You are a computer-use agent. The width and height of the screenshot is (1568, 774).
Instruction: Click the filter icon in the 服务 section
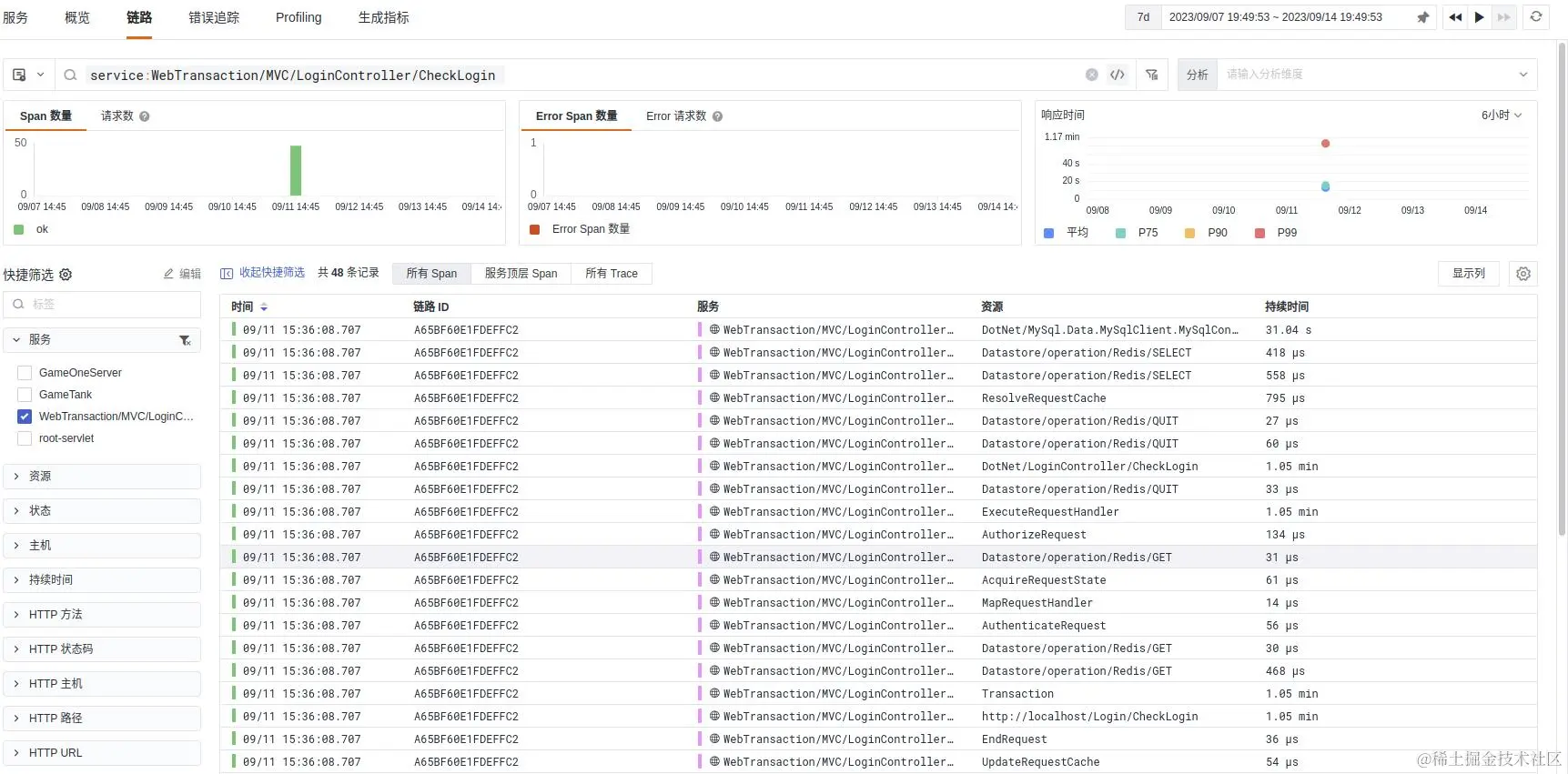click(x=185, y=340)
